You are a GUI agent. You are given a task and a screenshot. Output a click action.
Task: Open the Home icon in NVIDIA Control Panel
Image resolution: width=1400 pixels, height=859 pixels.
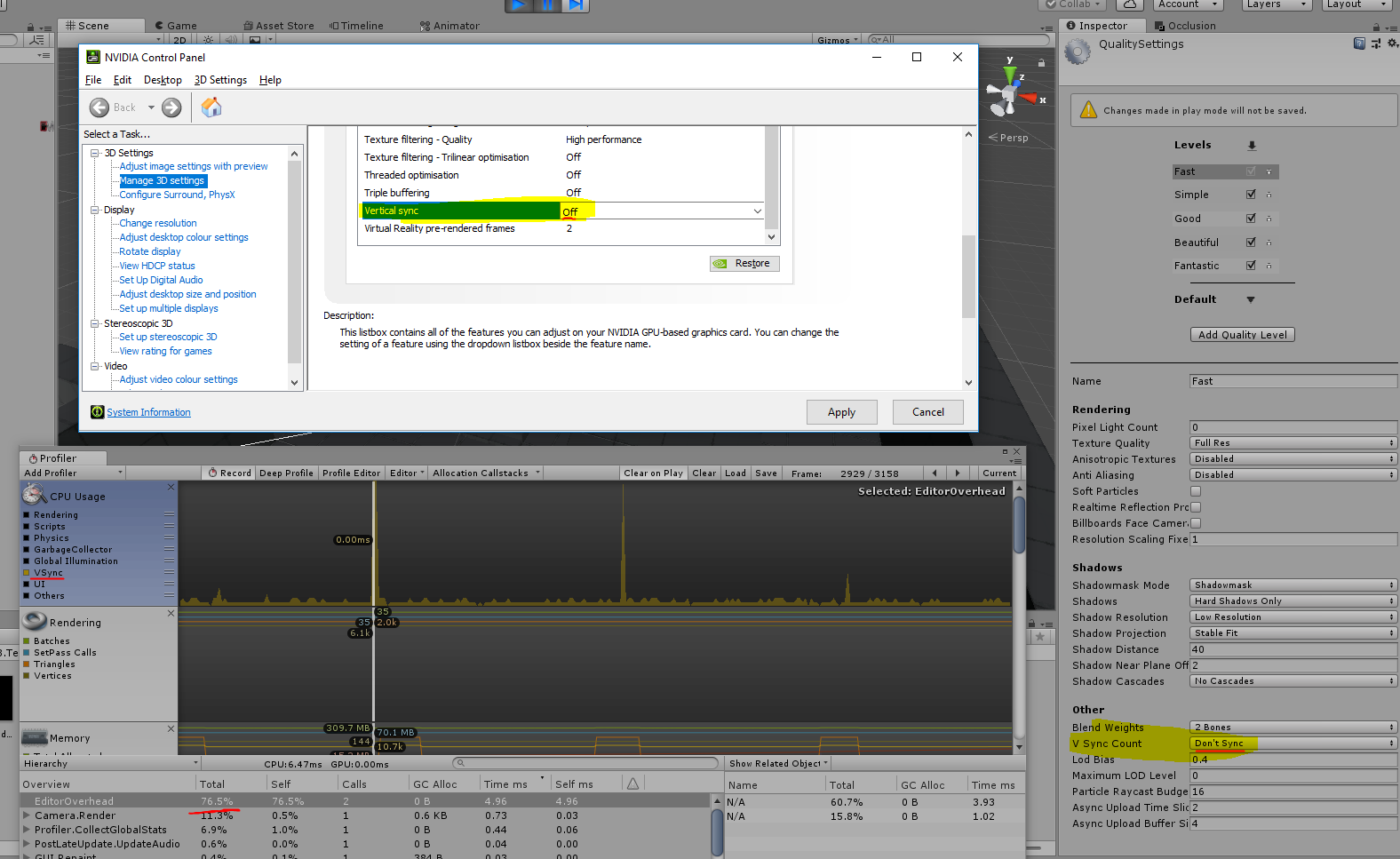point(211,107)
